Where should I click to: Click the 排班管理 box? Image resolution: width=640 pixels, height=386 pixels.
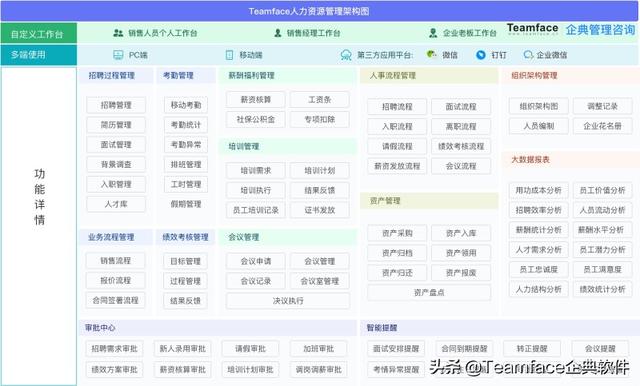click(x=186, y=164)
